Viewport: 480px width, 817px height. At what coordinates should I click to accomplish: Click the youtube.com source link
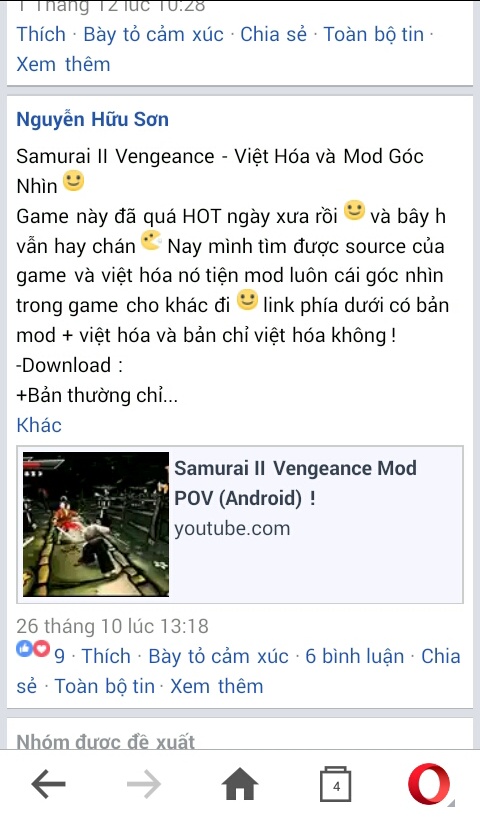(232, 528)
